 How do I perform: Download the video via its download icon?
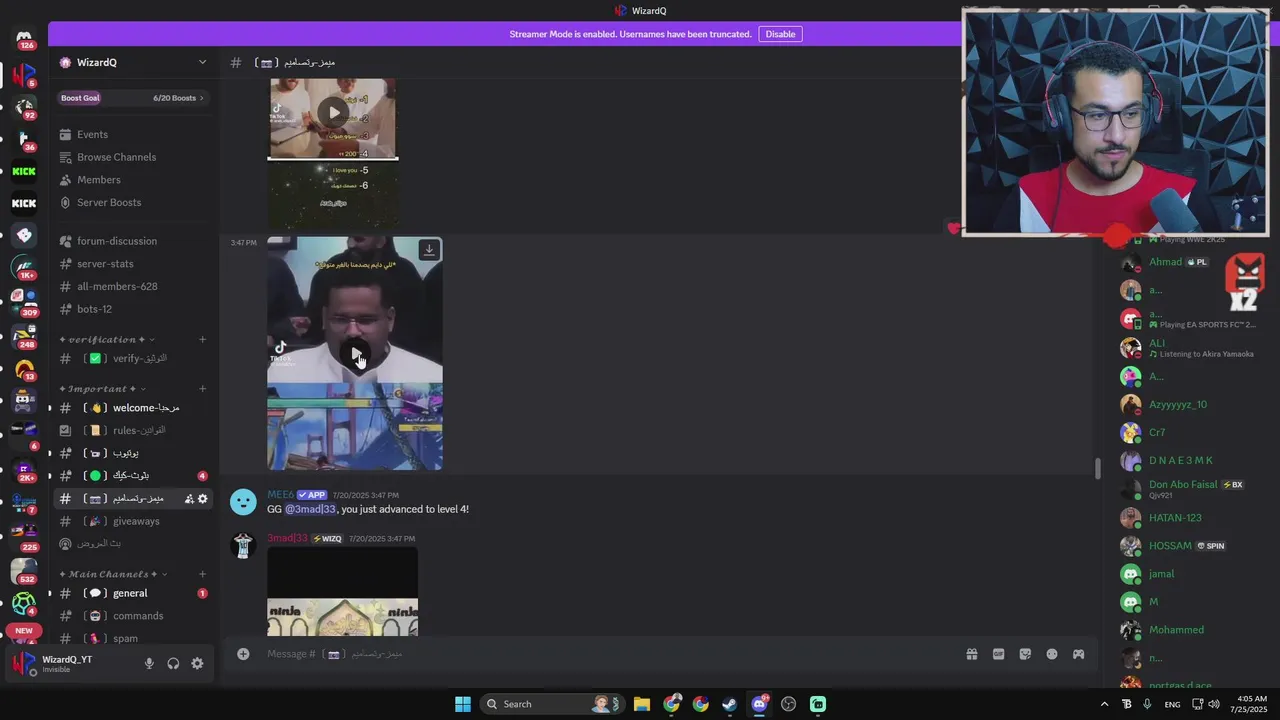click(429, 249)
